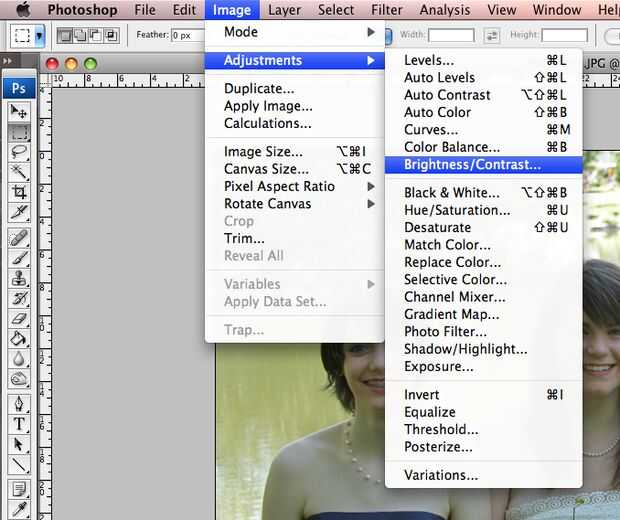620x520 pixels.
Task: Open the Select menu
Action: click(x=336, y=10)
